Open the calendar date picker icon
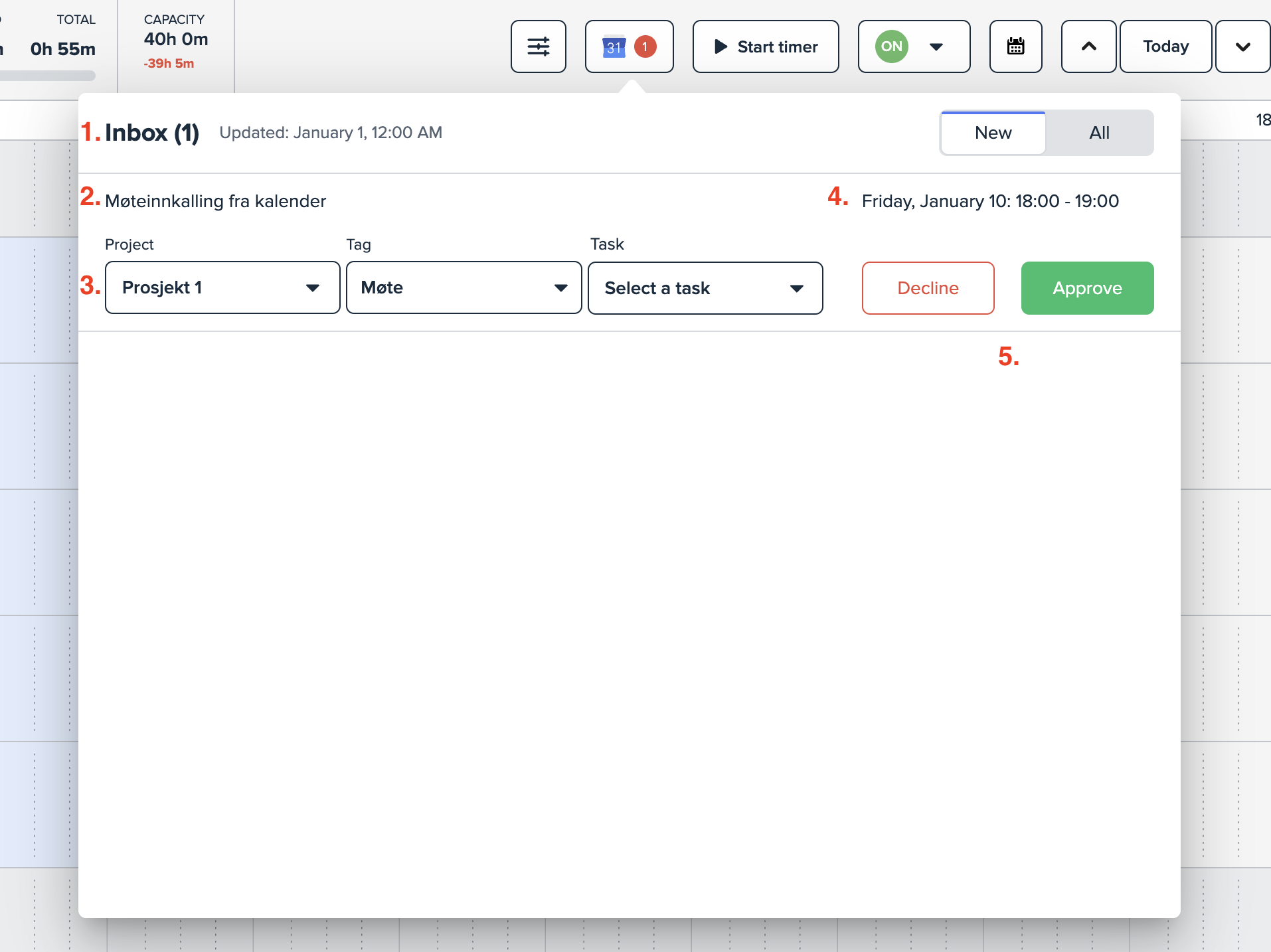Screen dimensions: 1271x952 tap(1015, 46)
